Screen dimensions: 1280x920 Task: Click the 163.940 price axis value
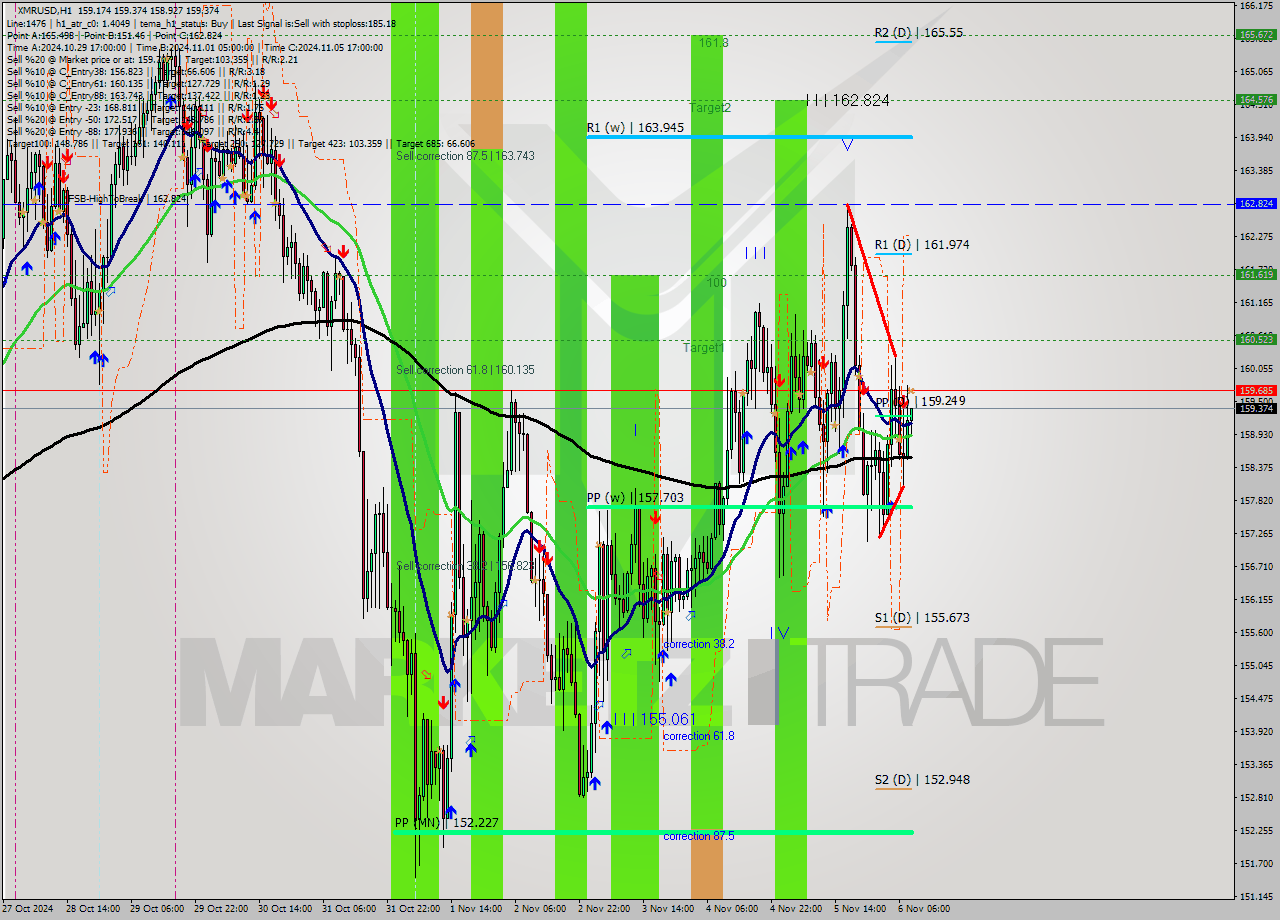point(1256,137)
